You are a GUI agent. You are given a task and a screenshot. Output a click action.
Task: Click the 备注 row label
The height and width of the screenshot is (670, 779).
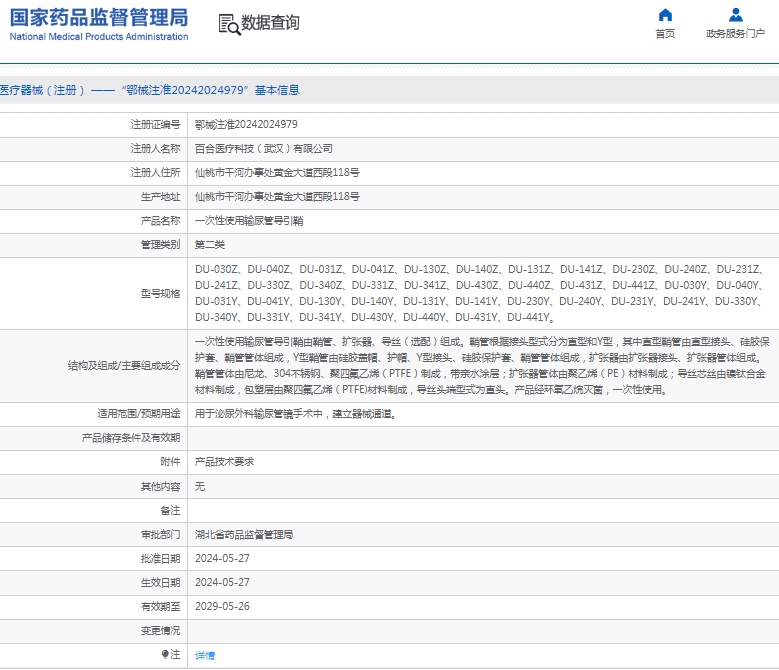pyautogui.click(x=170, y=511)
